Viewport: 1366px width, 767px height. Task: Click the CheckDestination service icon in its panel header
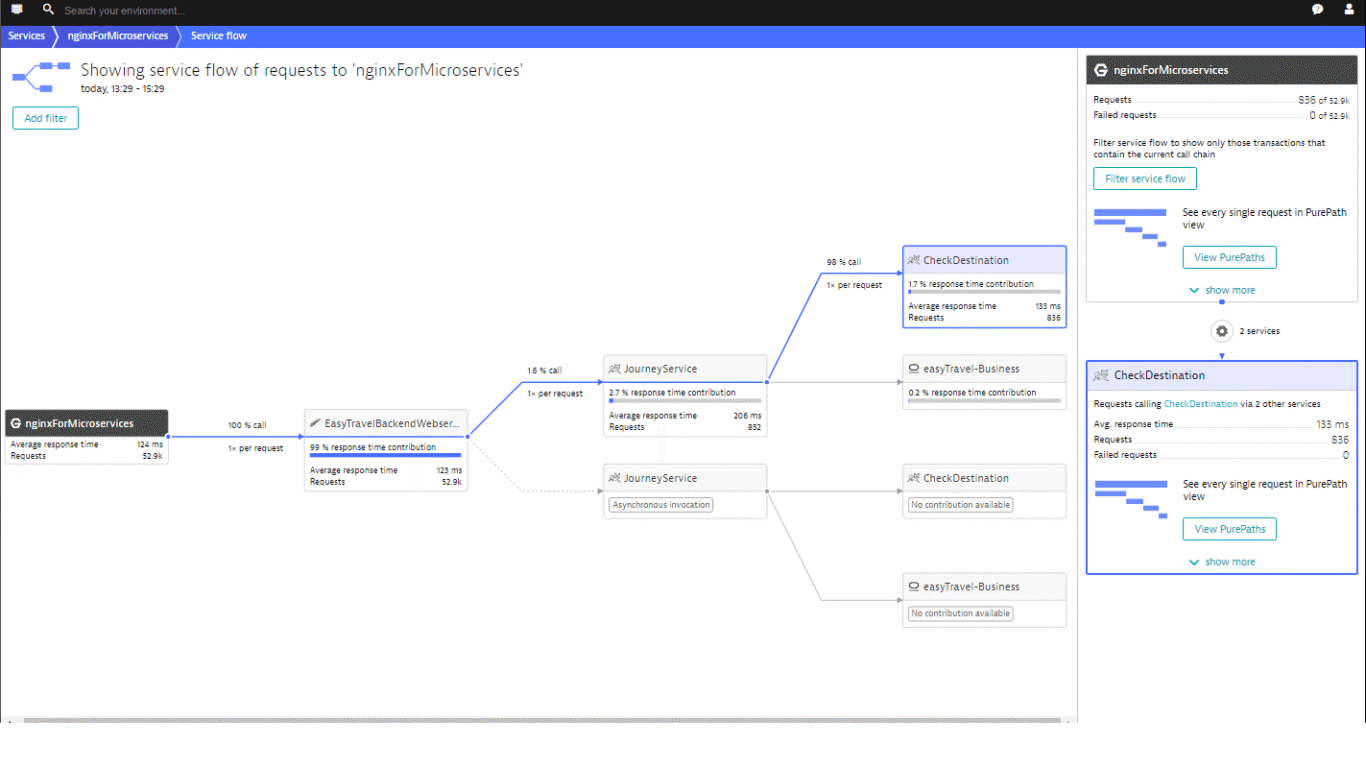1101,375
